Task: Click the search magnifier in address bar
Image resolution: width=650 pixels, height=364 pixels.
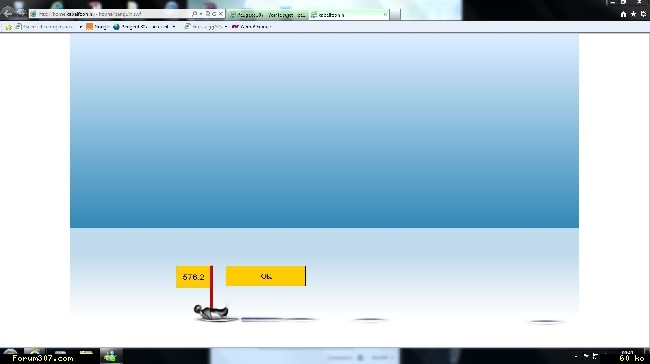Action: [194, 14]
